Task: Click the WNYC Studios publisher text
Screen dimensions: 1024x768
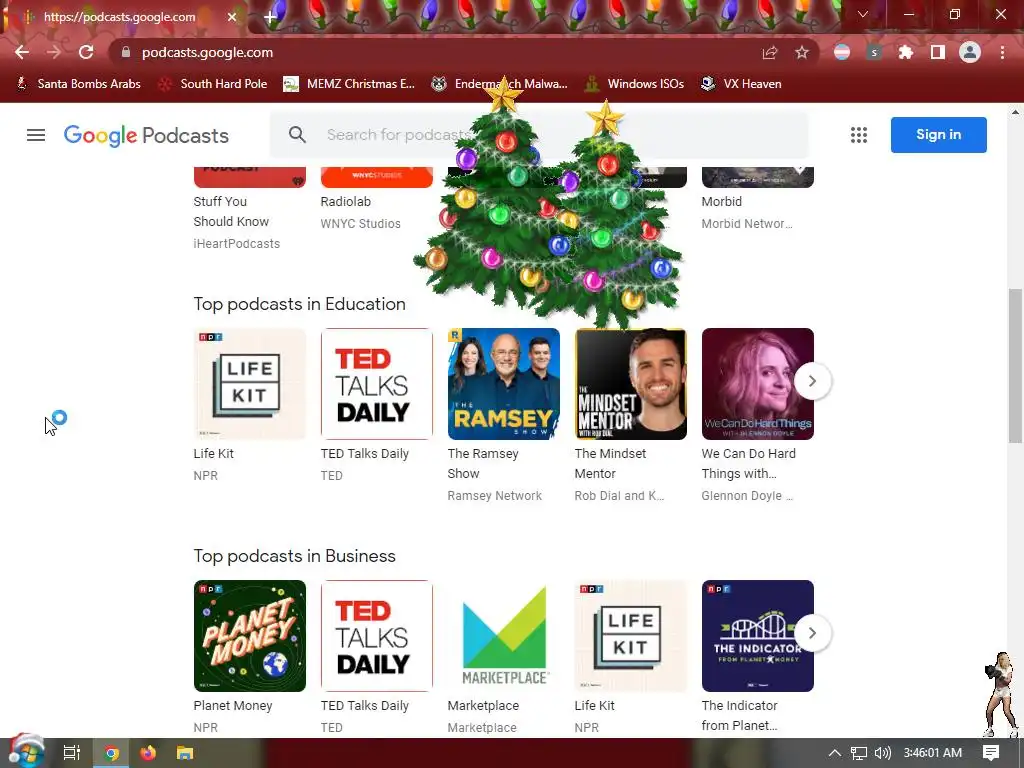Action: [360, 224]
